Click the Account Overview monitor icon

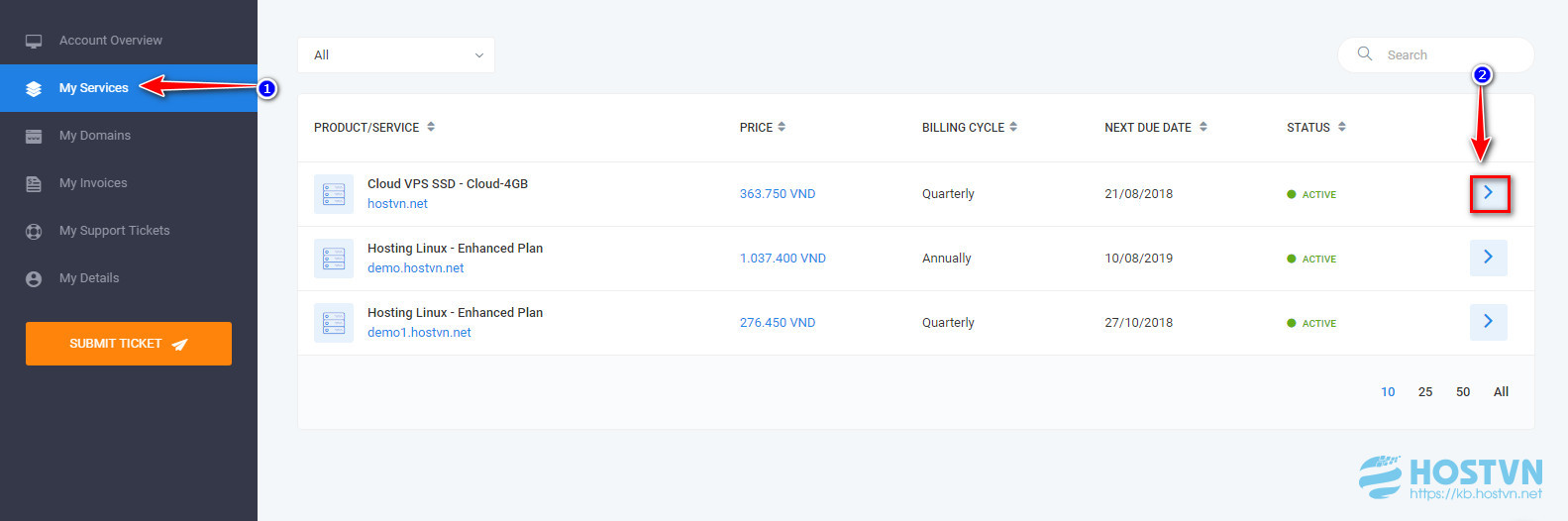click(x=34, y=41)
